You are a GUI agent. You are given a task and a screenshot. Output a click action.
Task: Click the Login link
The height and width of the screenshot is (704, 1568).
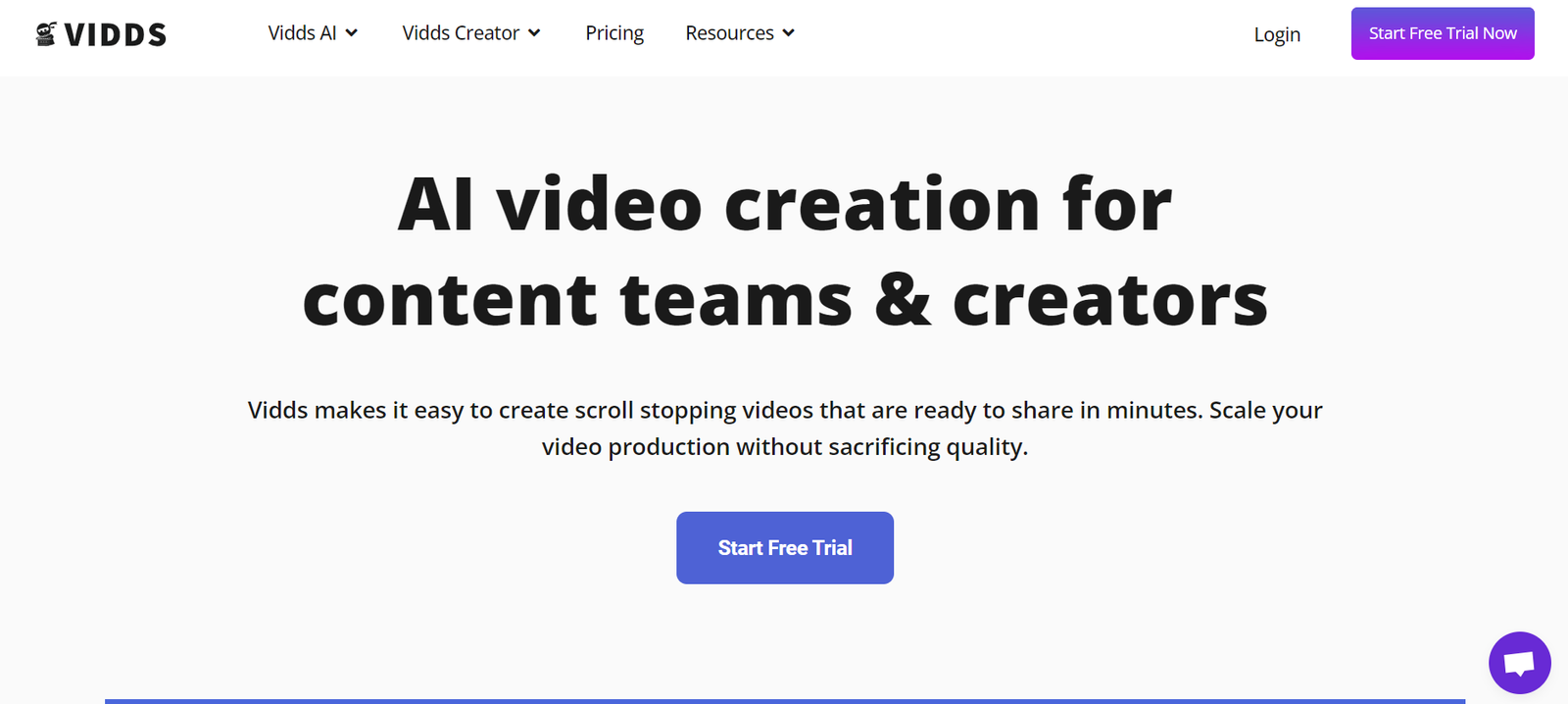click(1277, 34)
